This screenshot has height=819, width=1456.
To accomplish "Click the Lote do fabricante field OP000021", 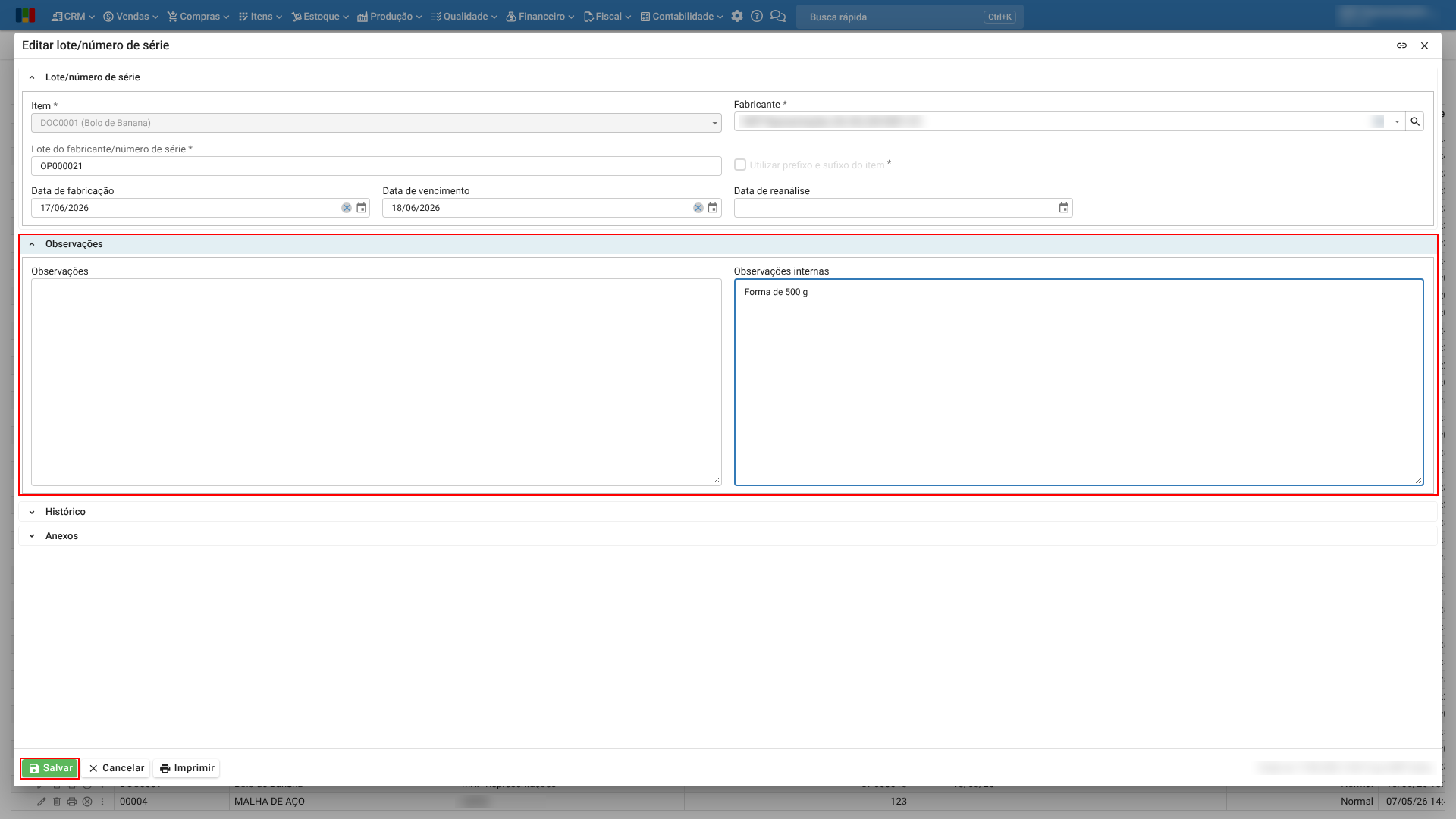I will click(376, 166).
